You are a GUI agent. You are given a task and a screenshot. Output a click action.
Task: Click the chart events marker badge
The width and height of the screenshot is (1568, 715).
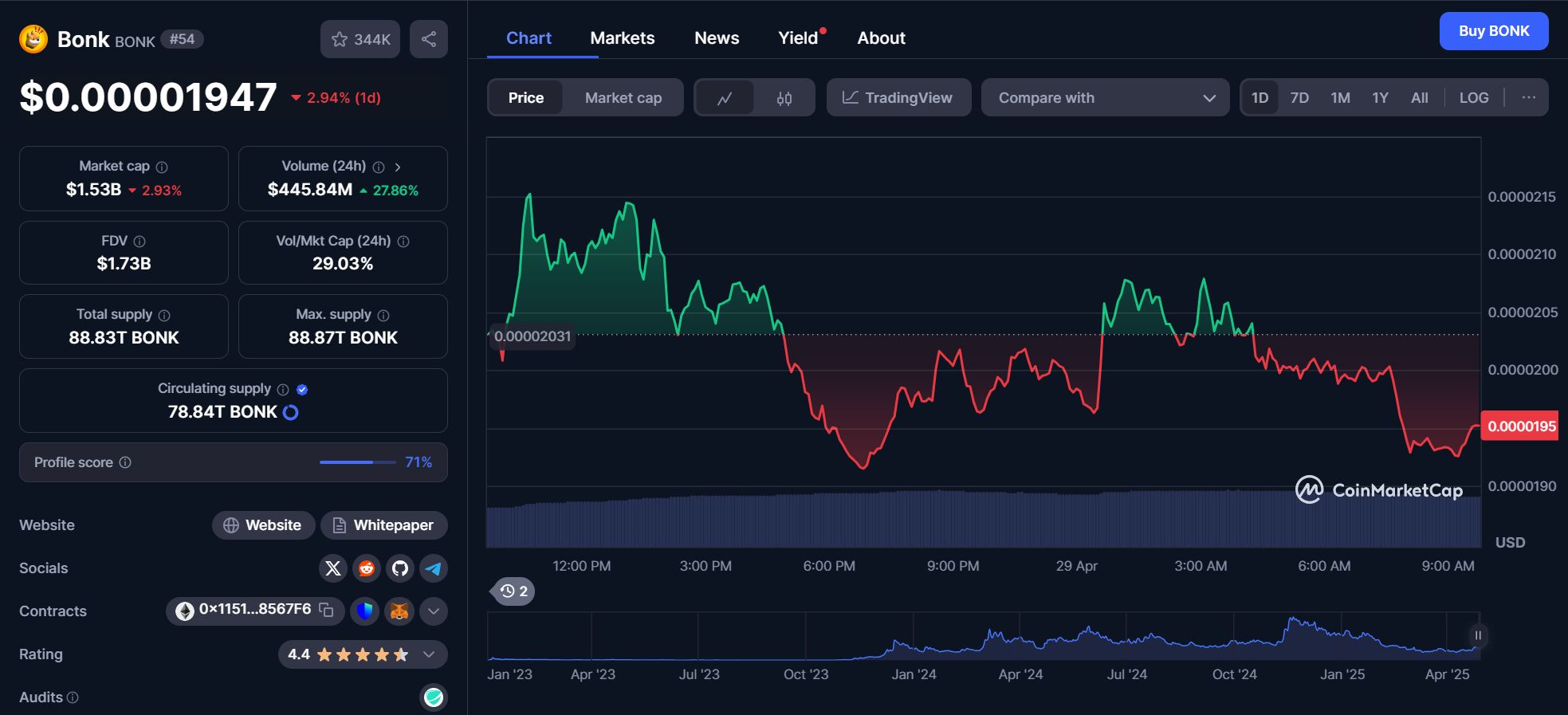tap(513, 591)
